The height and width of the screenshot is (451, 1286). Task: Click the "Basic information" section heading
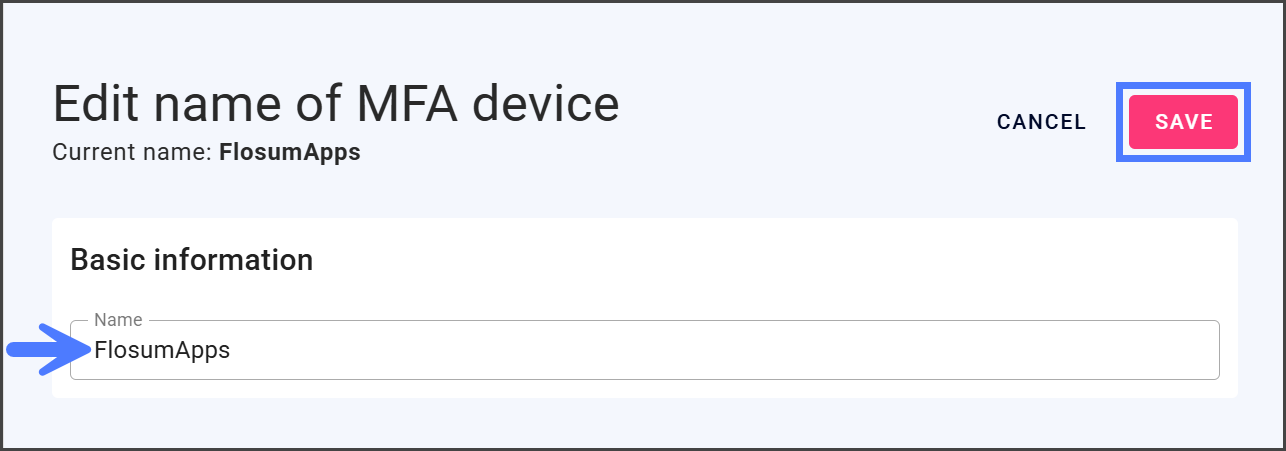click(x=191, y=260)
